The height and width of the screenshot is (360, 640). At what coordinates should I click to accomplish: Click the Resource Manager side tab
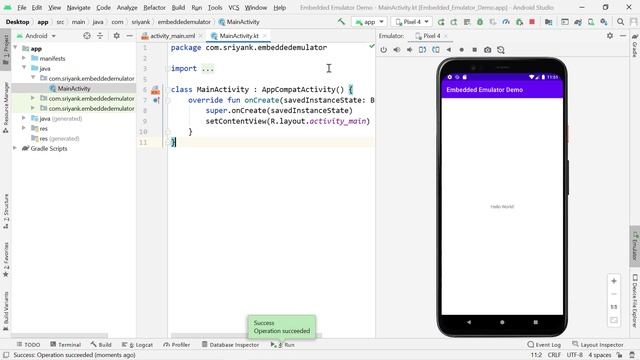6,107
